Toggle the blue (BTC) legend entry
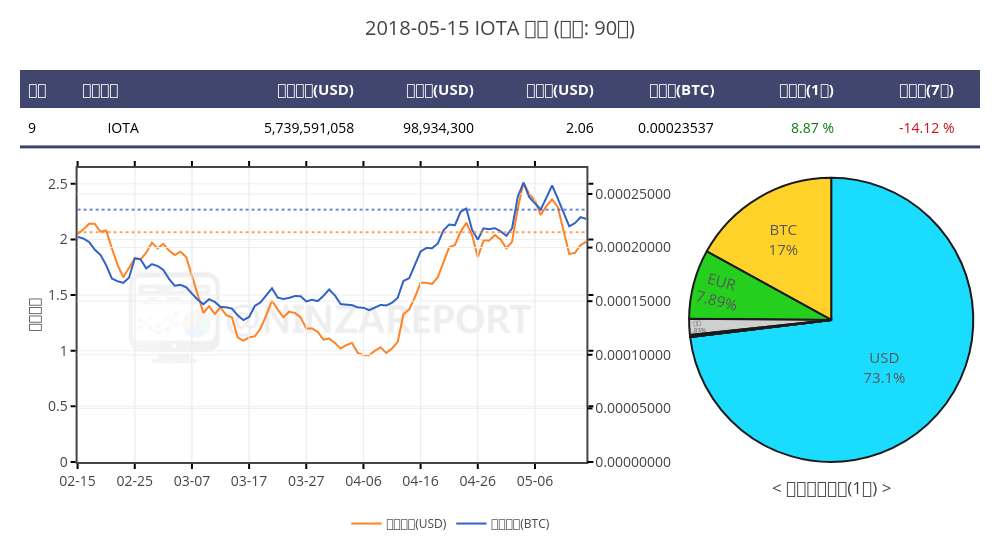 pyautogui.click(x=503, y=524)
